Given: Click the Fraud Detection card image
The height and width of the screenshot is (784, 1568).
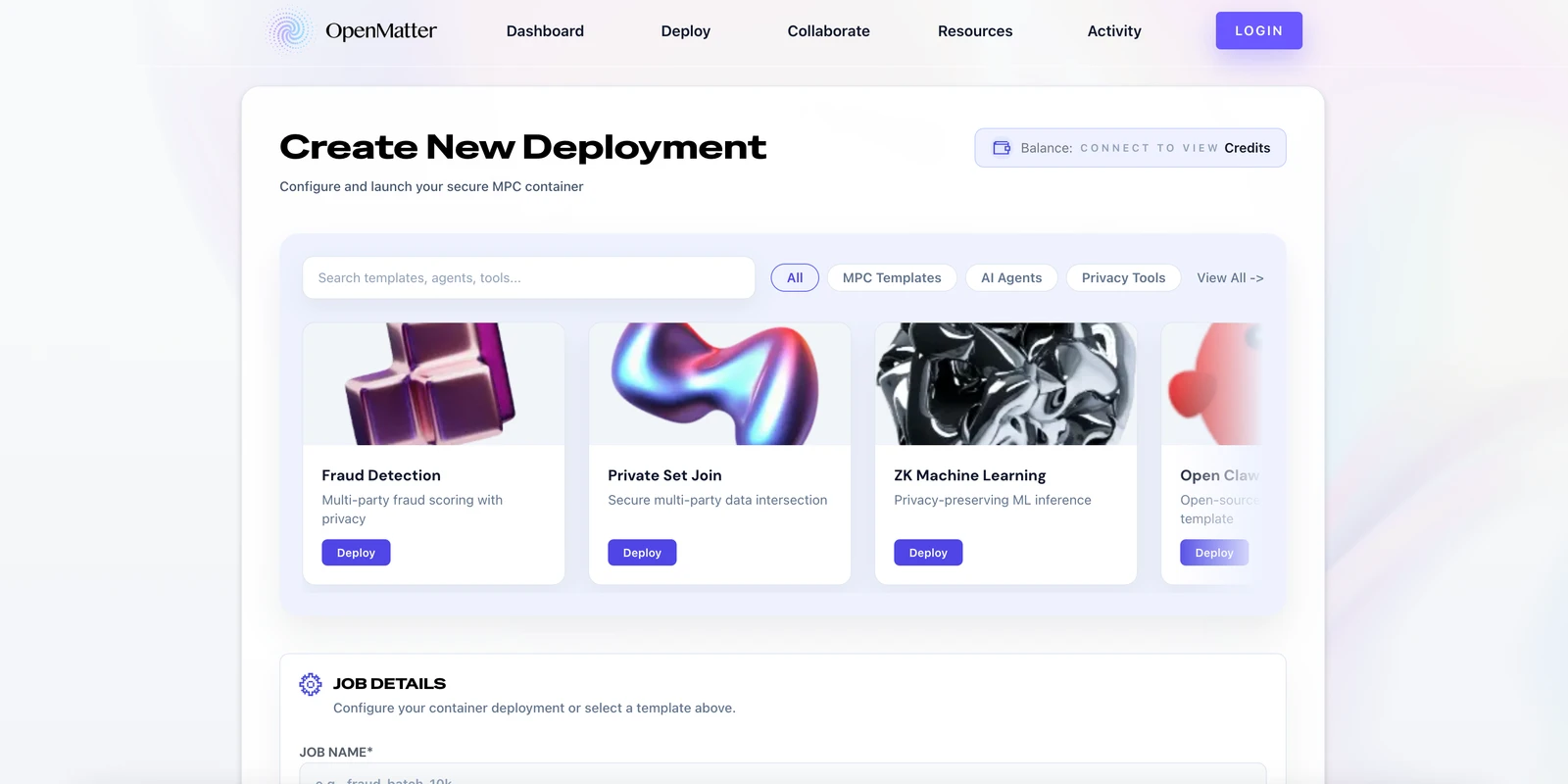Looking at the screenshot, I should [x=434, y=384].
